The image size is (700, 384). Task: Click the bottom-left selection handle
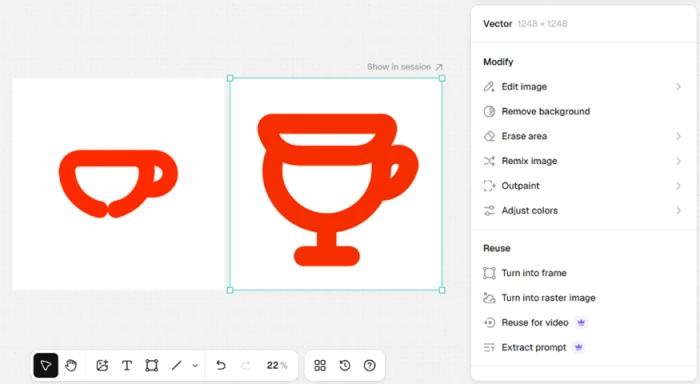point(230,290)
